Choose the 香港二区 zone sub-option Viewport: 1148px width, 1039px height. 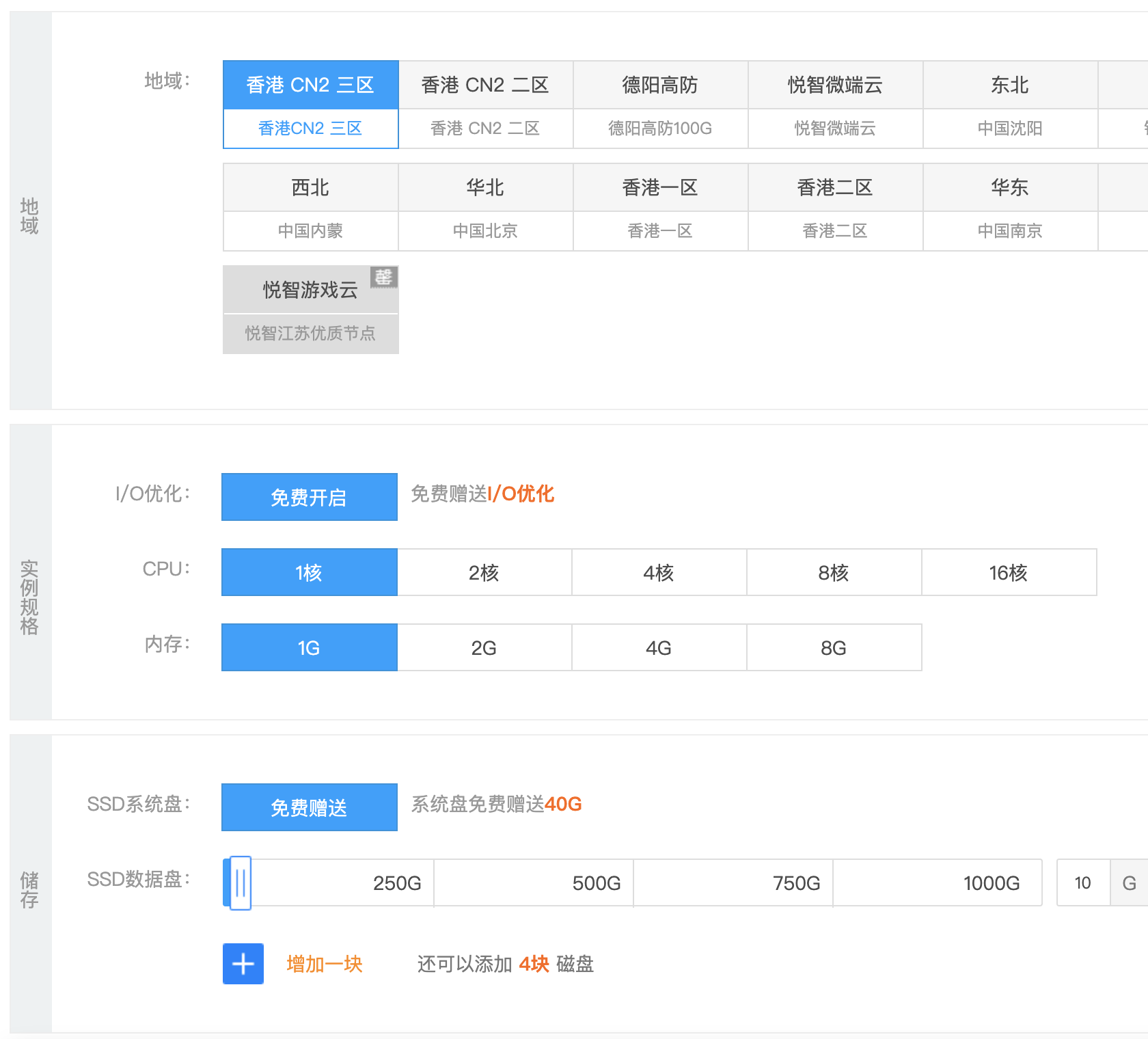pos(835,231)
